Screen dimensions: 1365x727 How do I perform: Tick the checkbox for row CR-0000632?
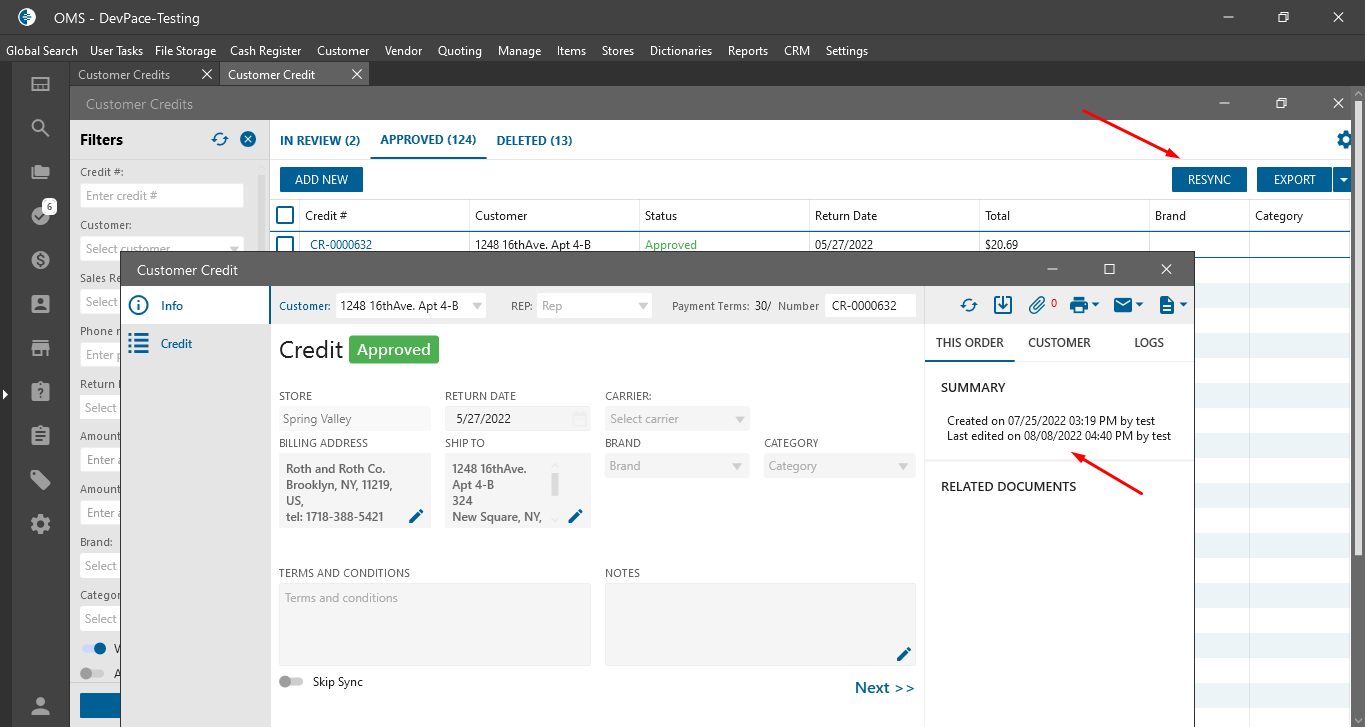pyautogui.click(x=285, y=244)
